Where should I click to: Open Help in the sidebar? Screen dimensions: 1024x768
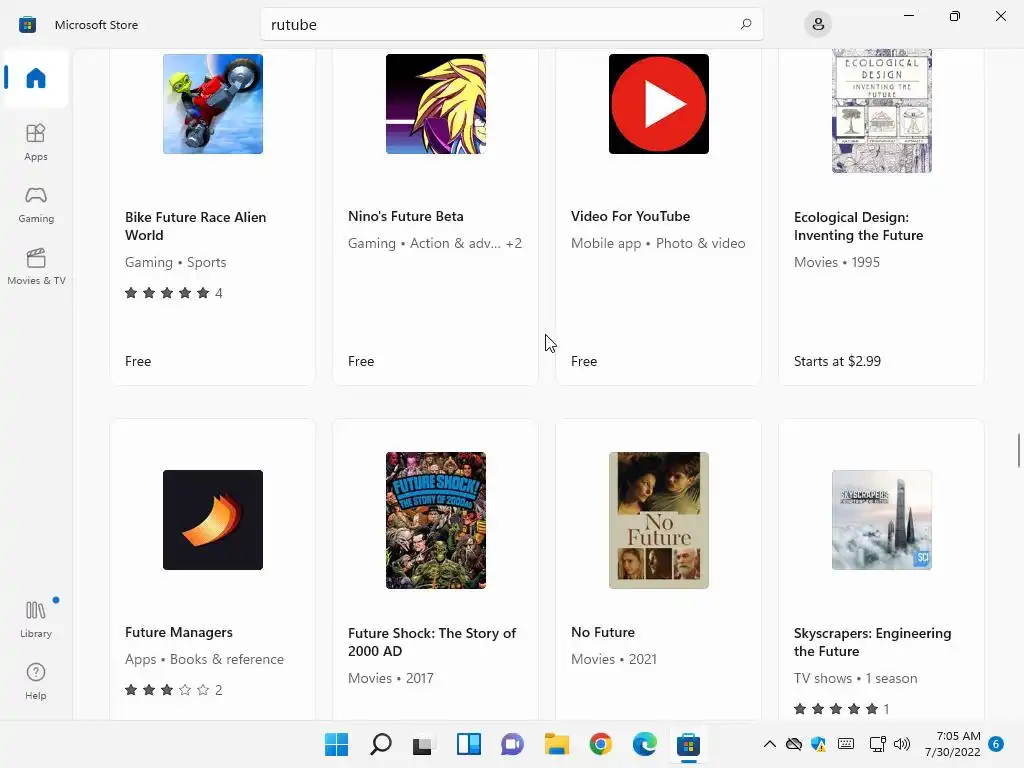click(36, 682)
